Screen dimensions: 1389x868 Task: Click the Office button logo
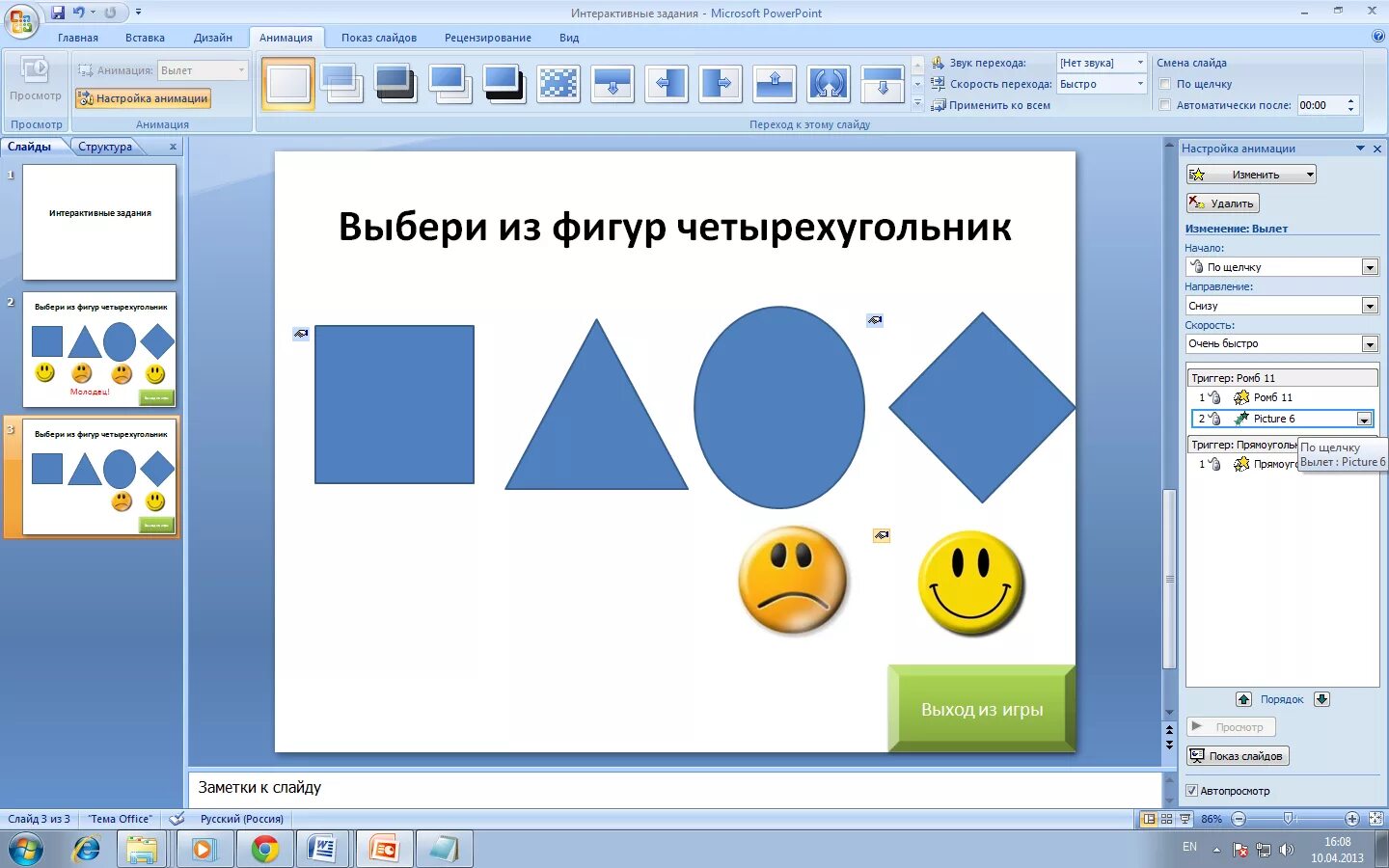pos(19,19)
